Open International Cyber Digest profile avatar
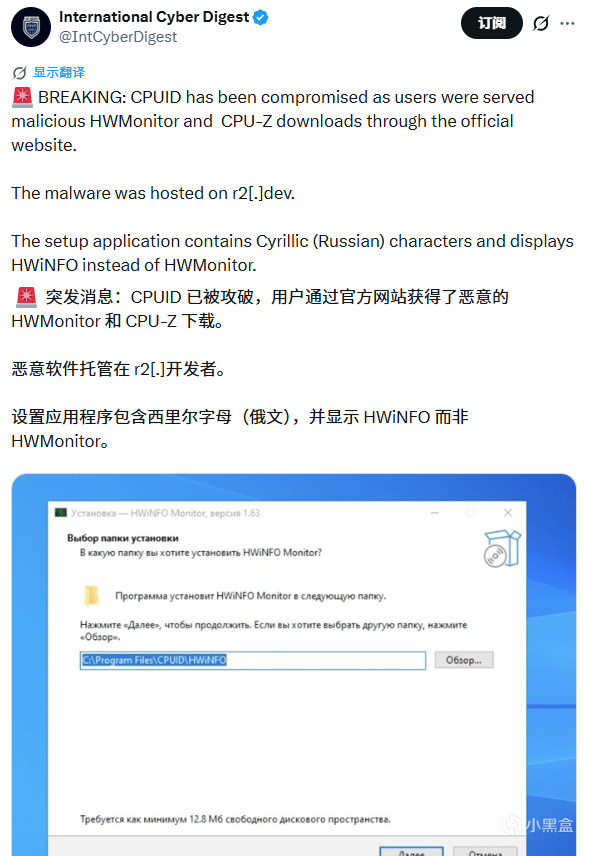591x856 pixels. [31, 27]
